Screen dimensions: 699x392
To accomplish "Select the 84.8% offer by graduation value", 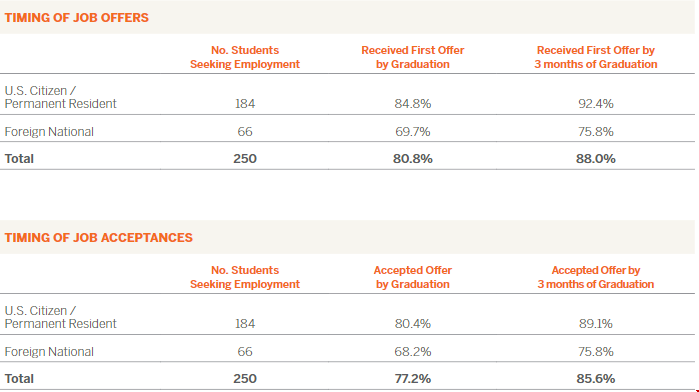I will coord(413,104).
